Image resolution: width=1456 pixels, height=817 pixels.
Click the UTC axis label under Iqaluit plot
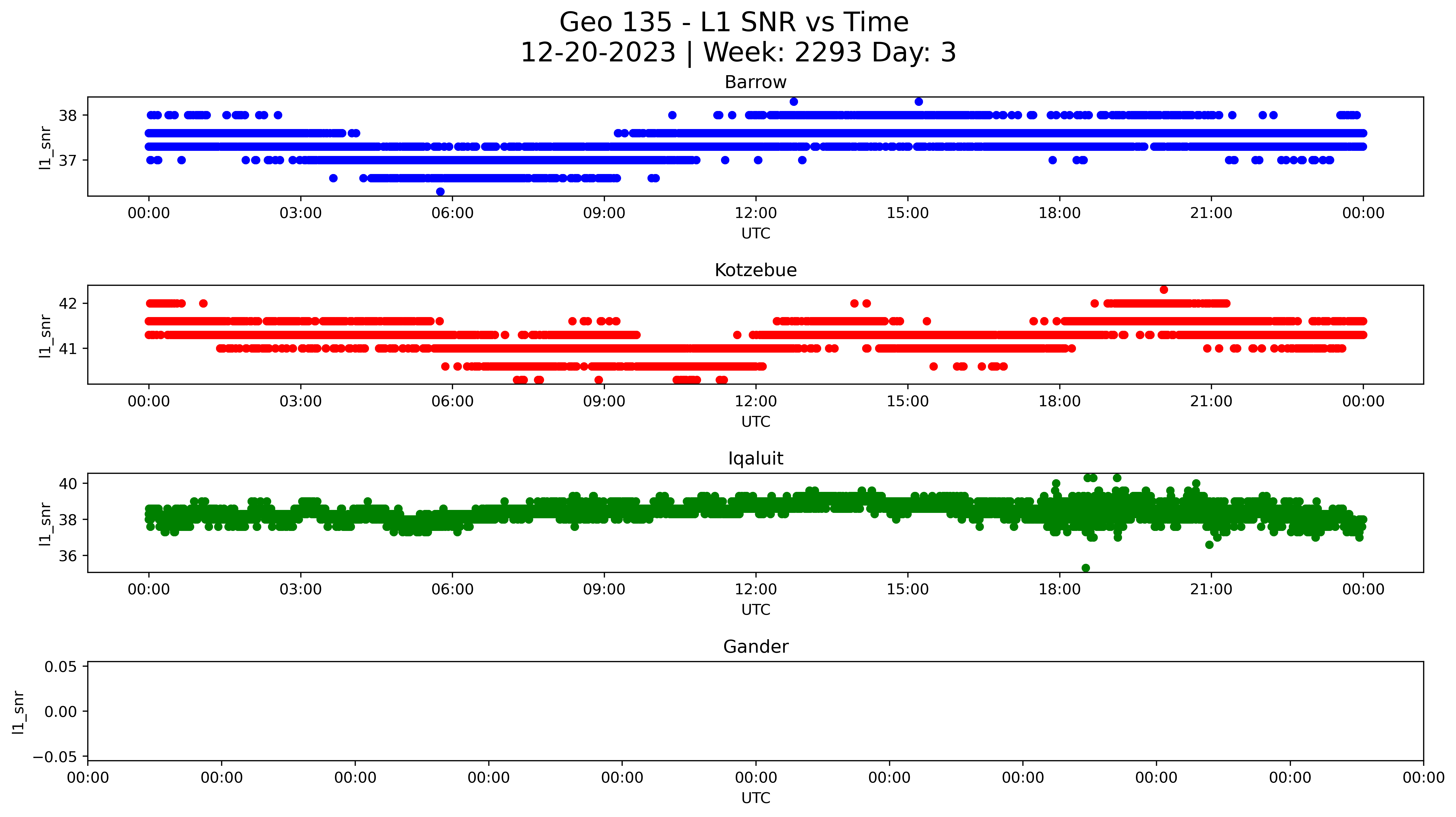(756, 610)
